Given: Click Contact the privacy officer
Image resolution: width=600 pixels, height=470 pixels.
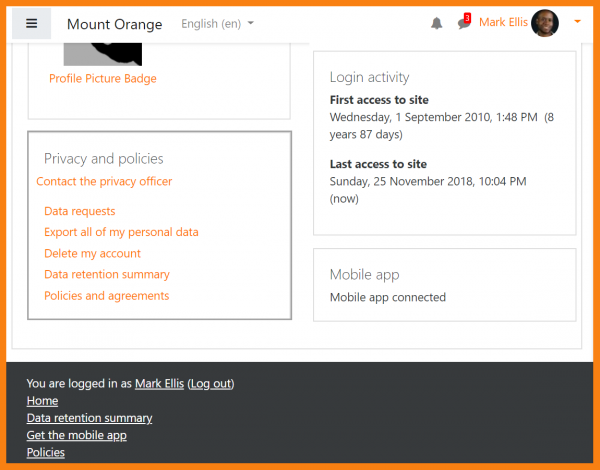Looking at the screenshot, I should [104, 182].
